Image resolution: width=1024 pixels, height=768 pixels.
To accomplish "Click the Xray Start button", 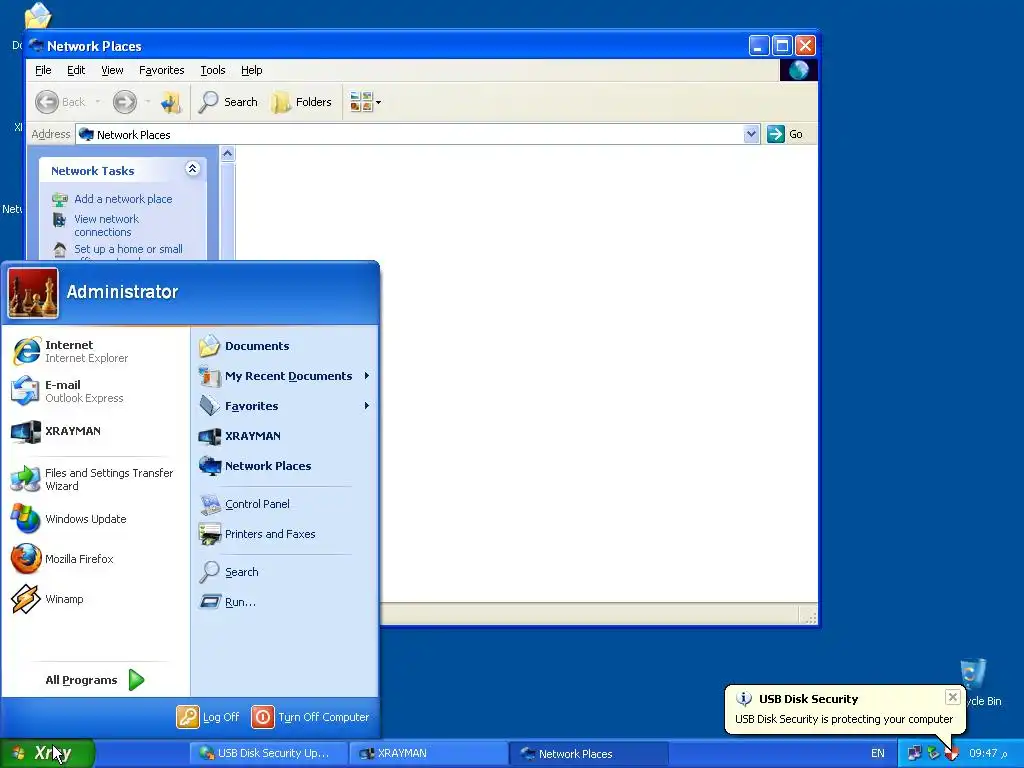I will pos(47,753).
